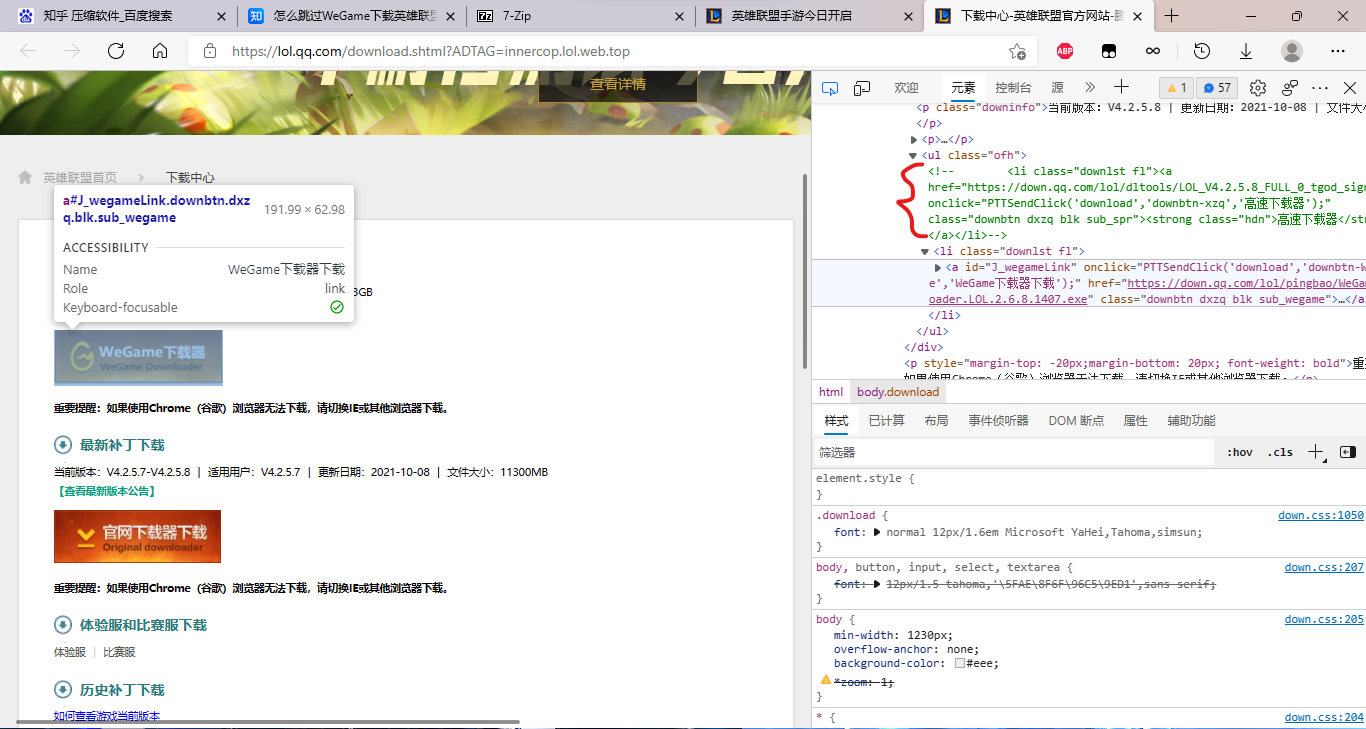Image resolution: width=1366 pixels, height=729 pixels.
Task: Add a new DevTools tool tab with plus
Action: (1121, 87)
